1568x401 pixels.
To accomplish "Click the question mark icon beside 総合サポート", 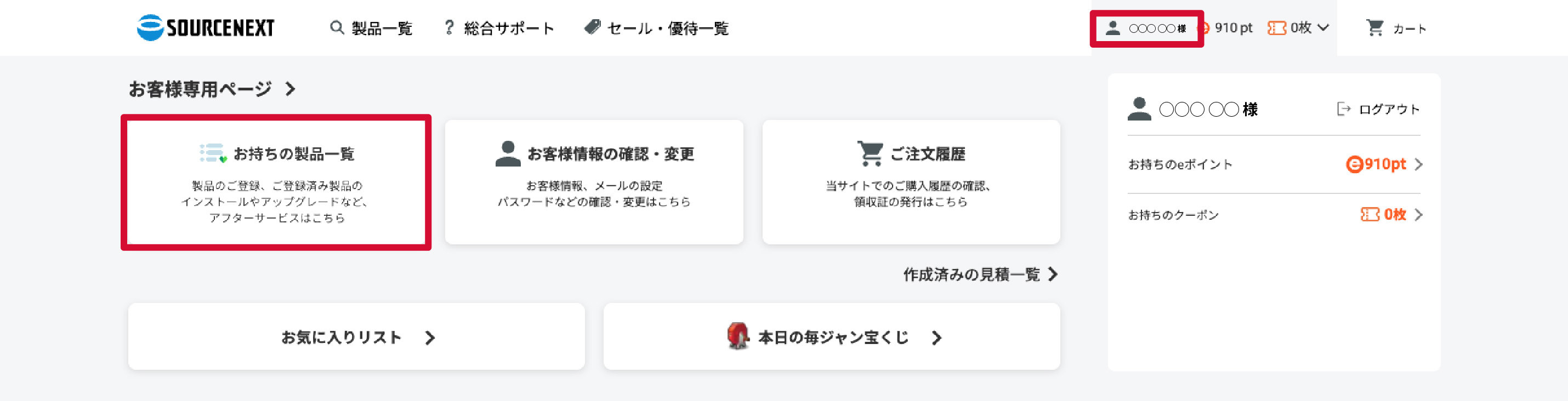I will coord(448,27).
